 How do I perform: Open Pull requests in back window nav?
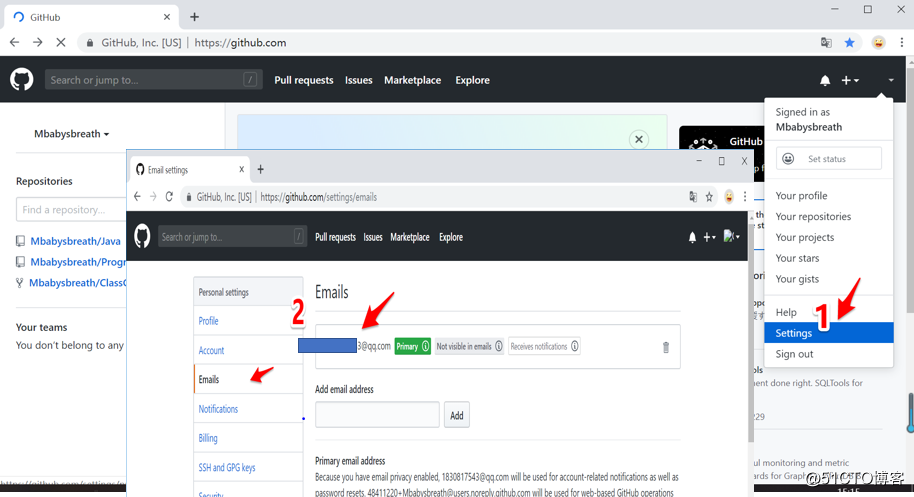coord(304,80)
